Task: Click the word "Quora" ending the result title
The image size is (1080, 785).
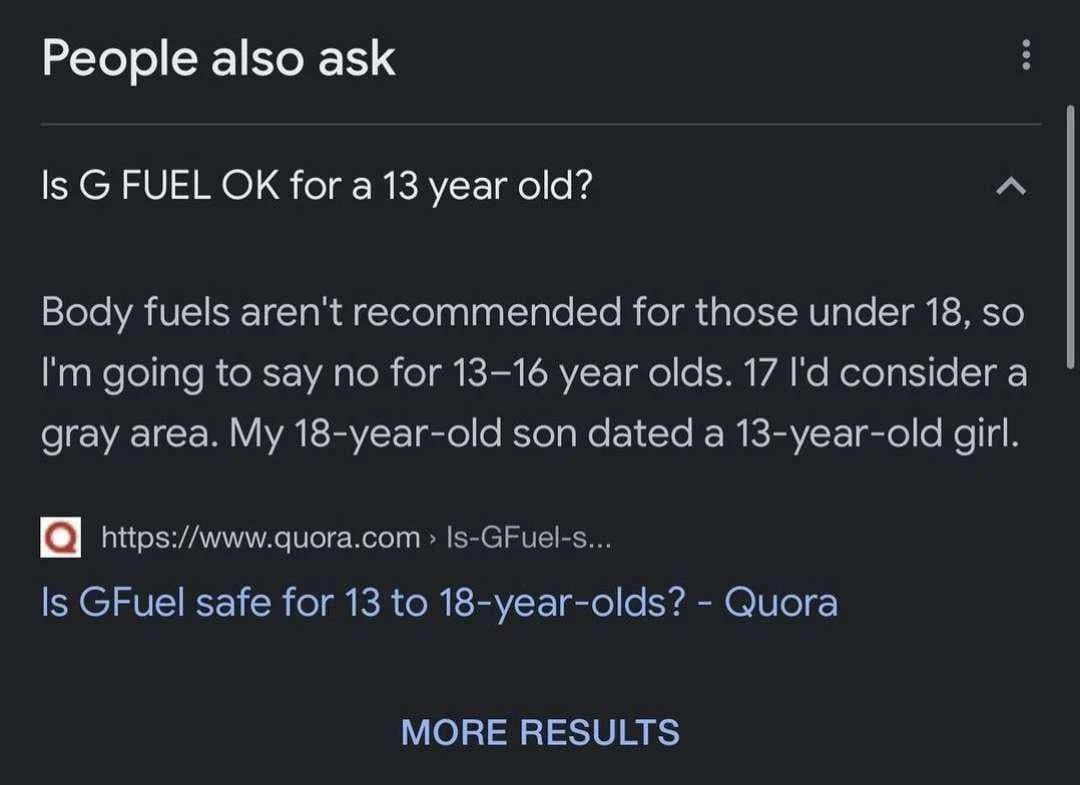Action: click(780, 602)
